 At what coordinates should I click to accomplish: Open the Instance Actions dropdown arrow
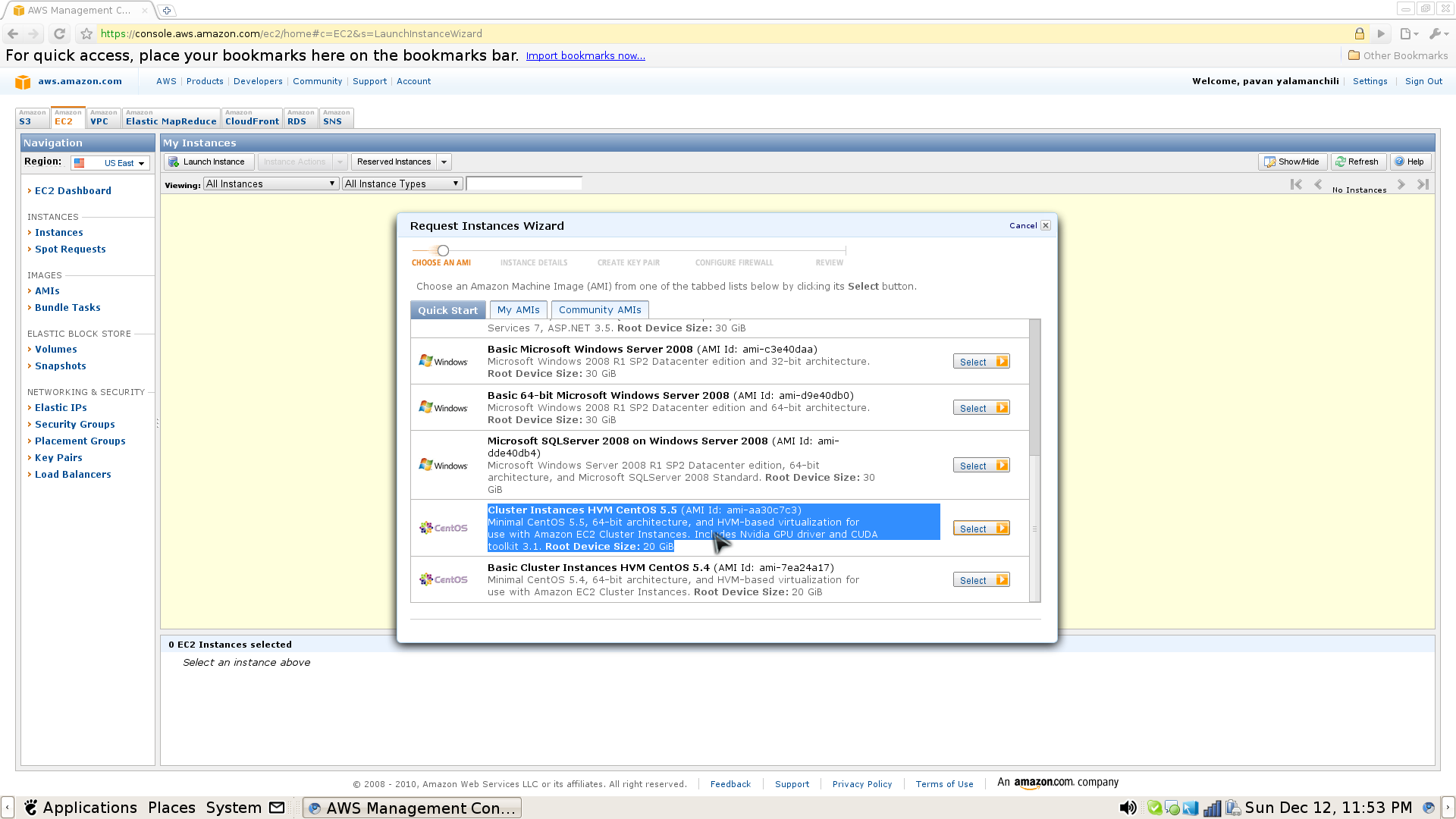[x=340, y=162]
